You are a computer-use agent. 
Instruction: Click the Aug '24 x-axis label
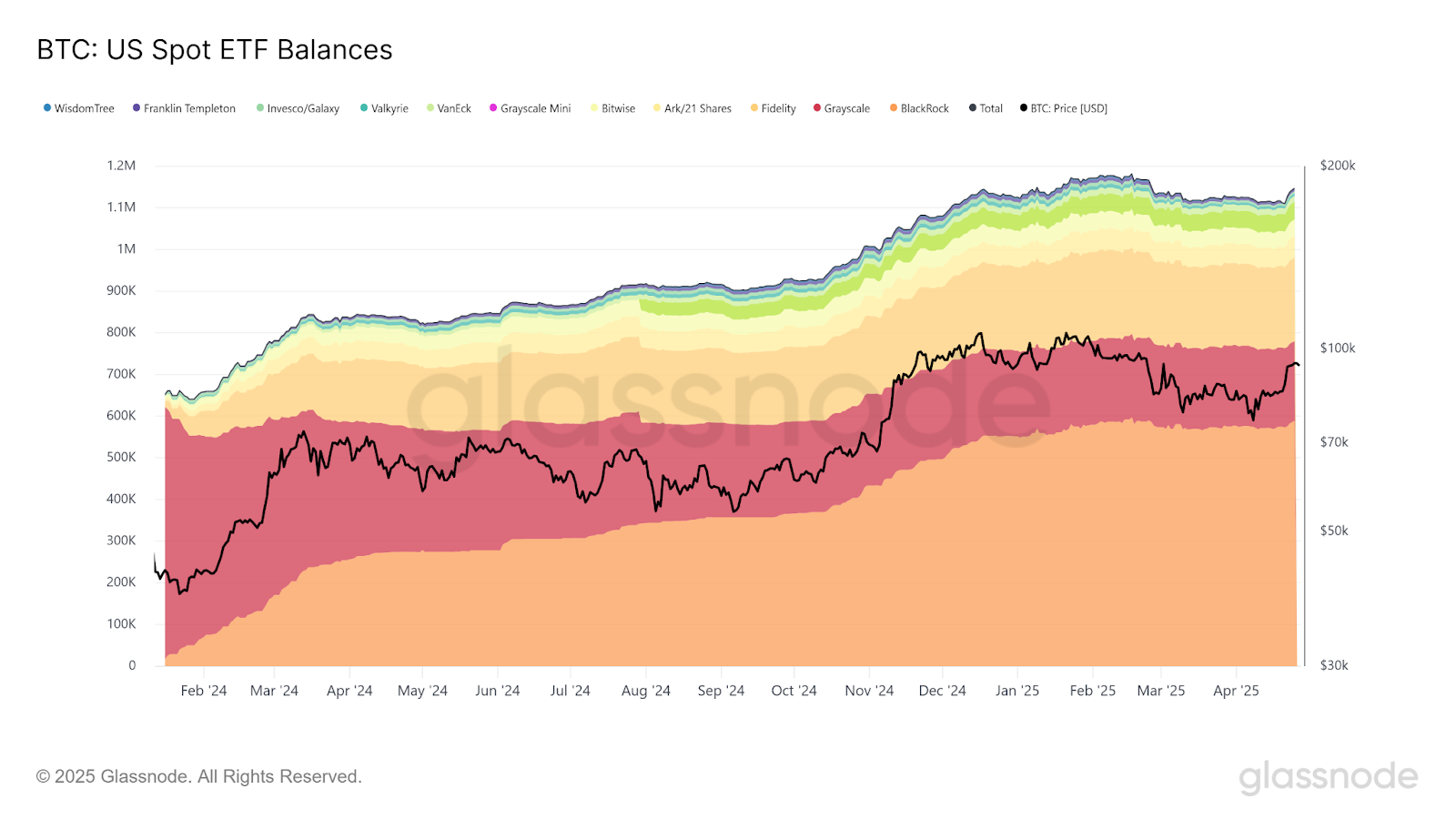[646, 691]
